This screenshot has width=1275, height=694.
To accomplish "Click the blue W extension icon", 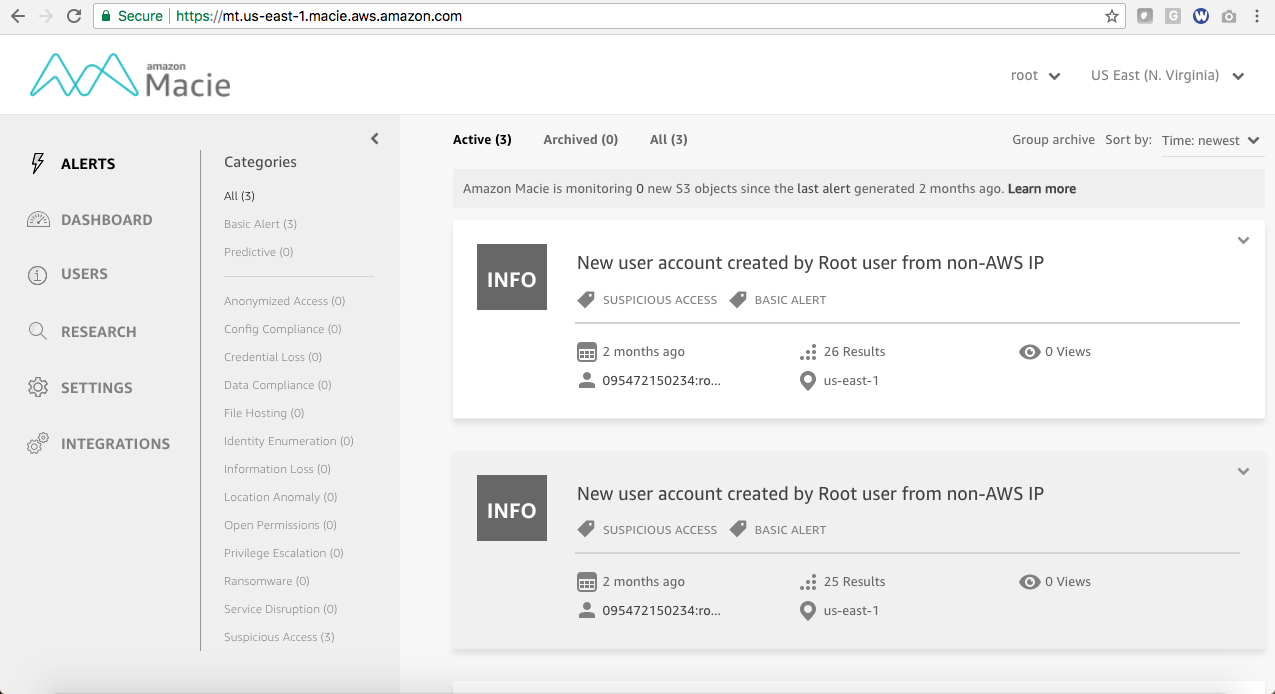I will (x=1201, y=16).
